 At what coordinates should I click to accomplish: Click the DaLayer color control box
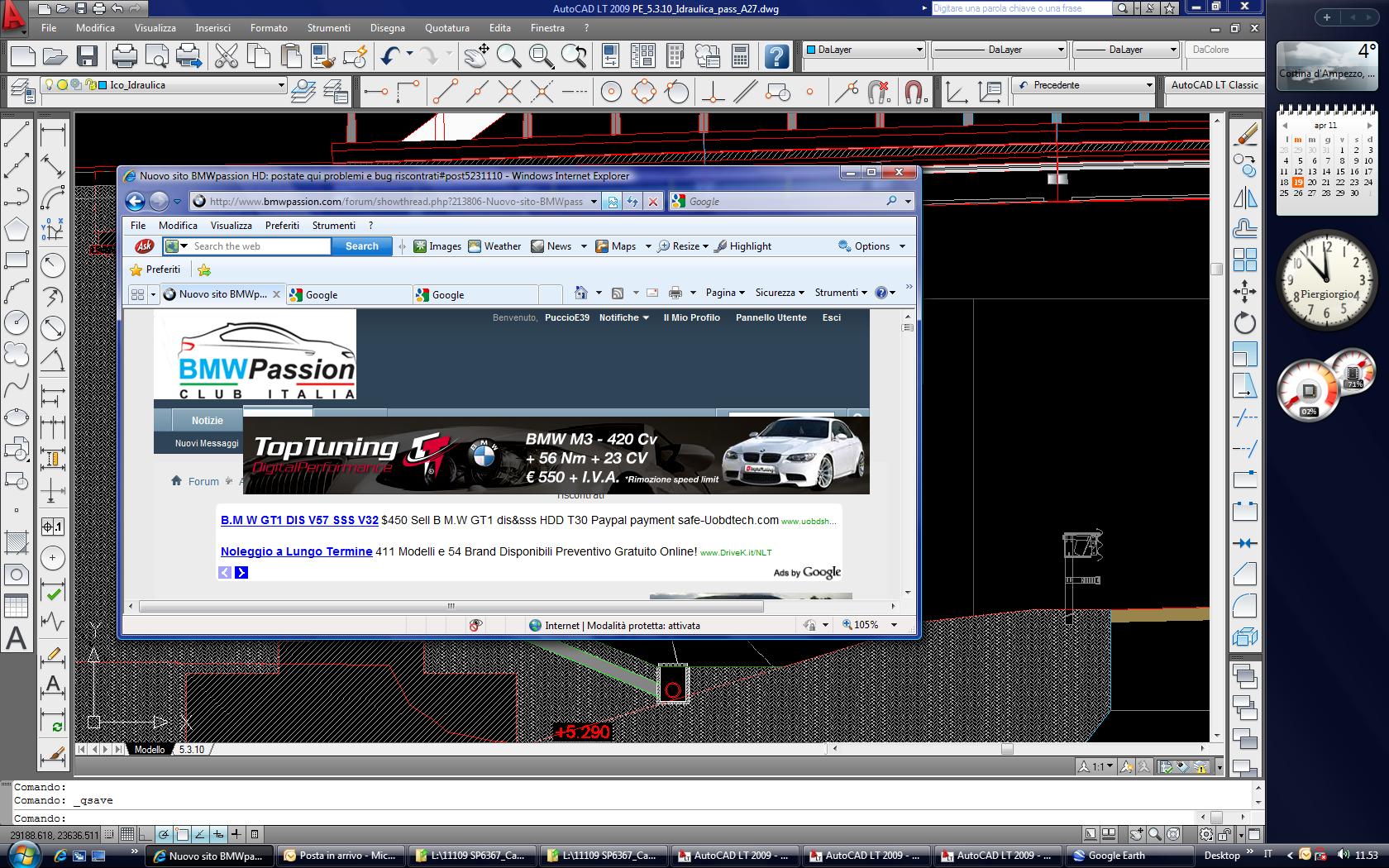pyautogui.click(x=864, y=50)
